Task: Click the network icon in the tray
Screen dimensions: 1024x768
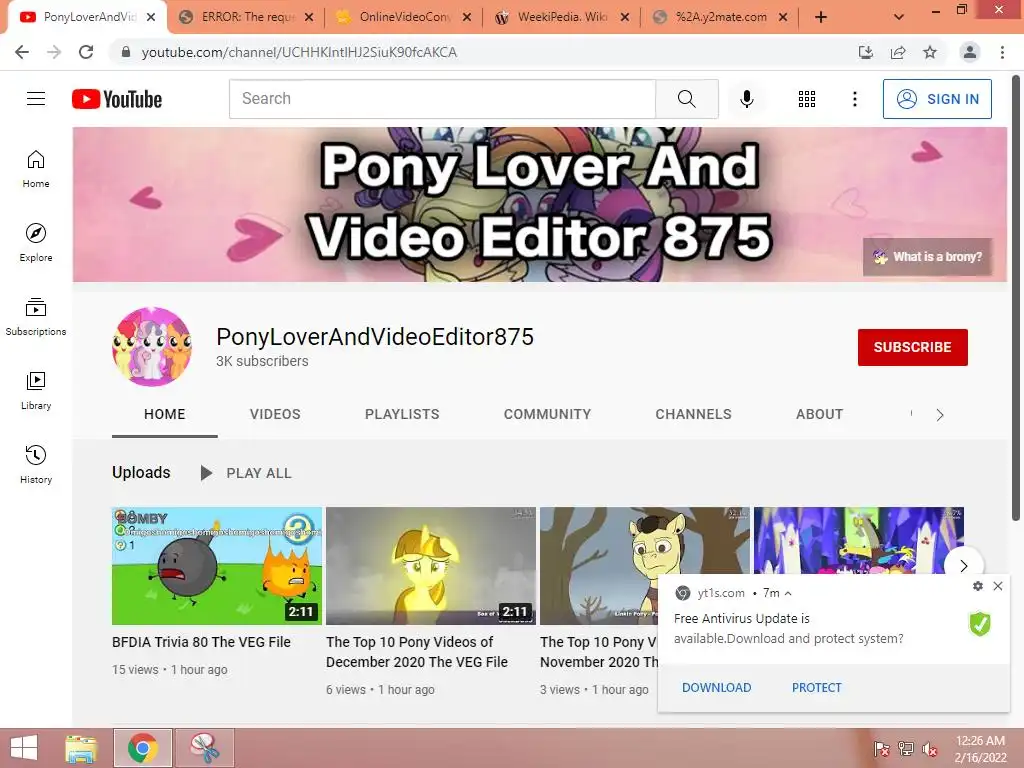Action: [x=905, y=749]
